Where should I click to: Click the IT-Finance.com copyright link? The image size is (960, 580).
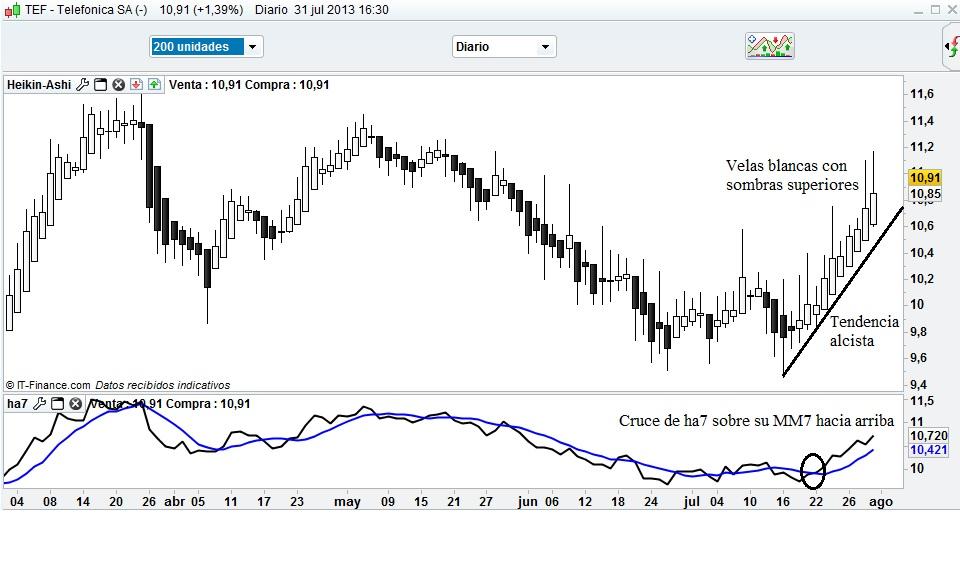tap(48, 385)
